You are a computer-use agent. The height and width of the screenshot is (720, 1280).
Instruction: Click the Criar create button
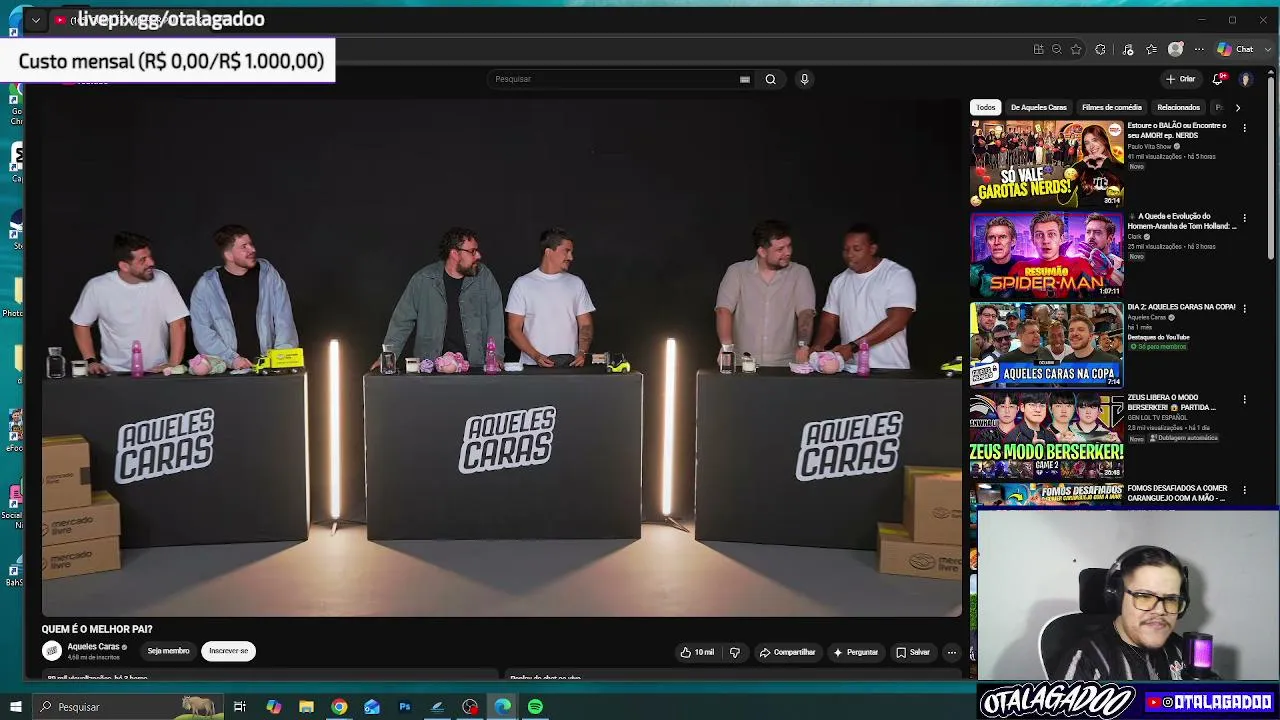click(x=1181, y=79)
